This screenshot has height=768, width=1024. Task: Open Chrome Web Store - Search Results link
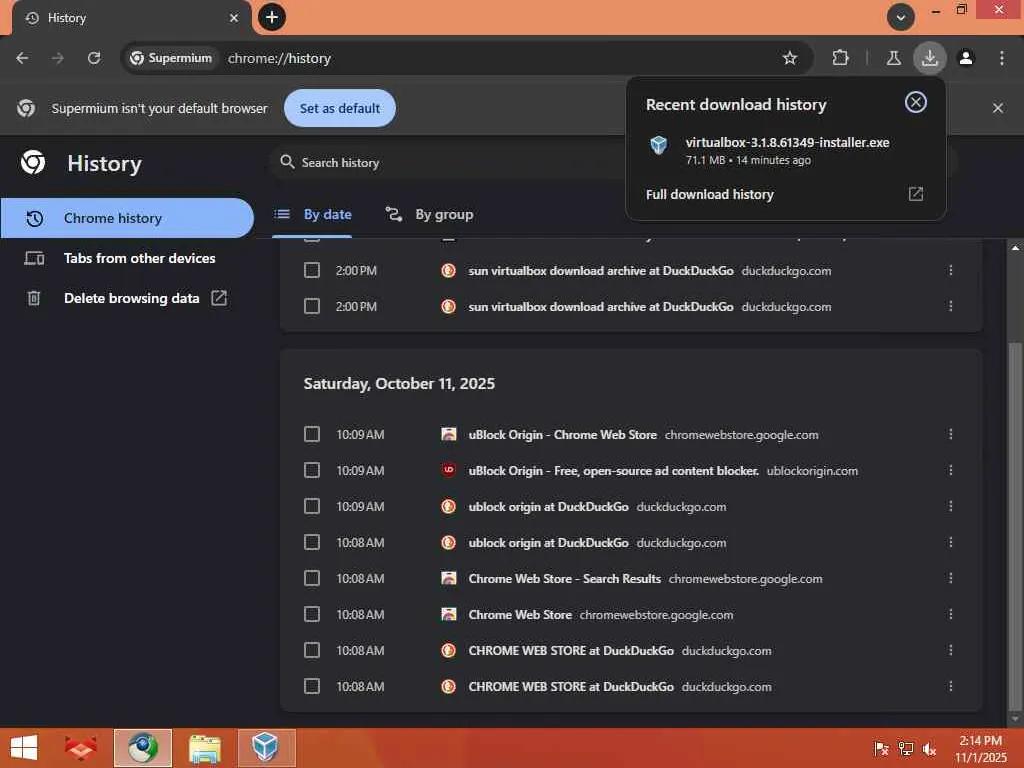[564, 578]
